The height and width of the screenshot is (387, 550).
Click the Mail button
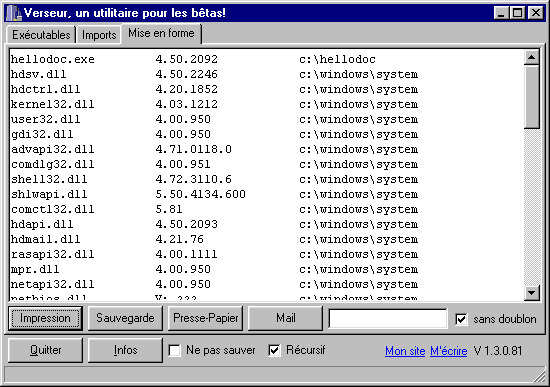286,318
